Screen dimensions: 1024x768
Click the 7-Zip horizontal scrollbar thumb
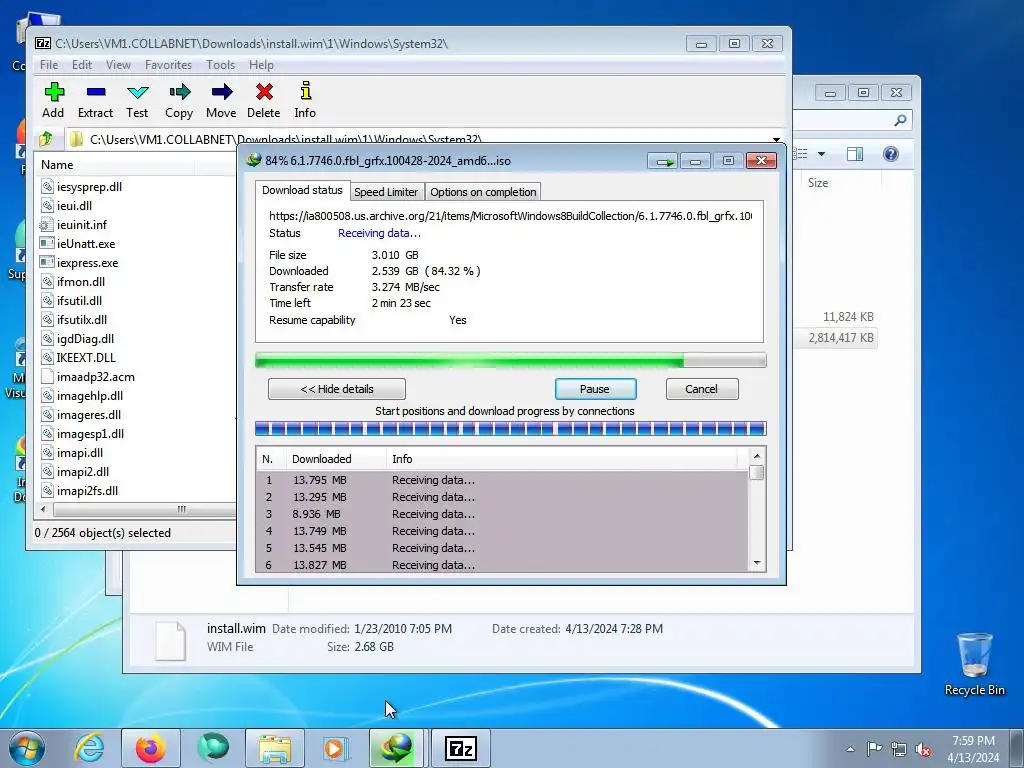click(x=144, y=509)
